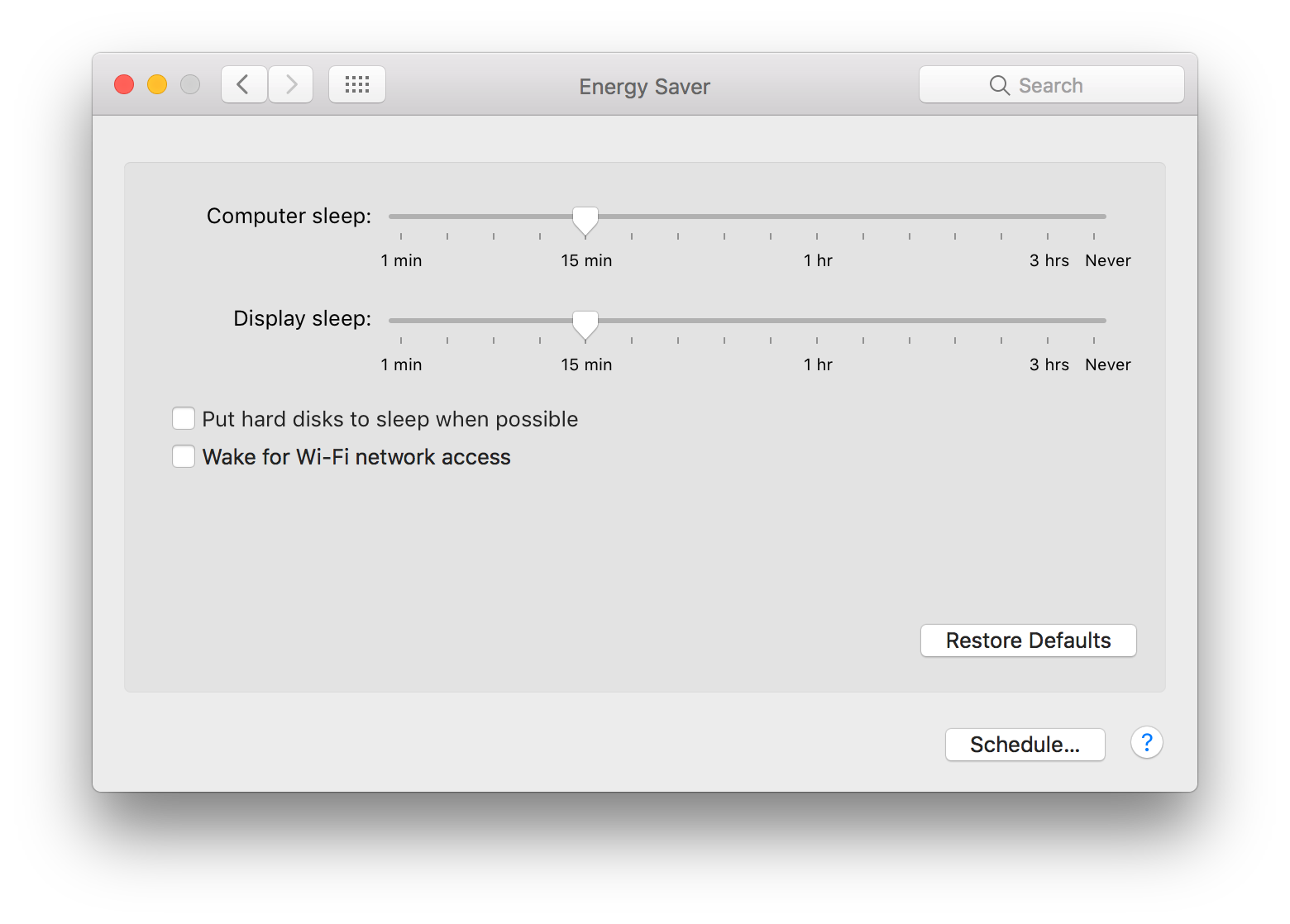Click the gray zoom window button

pos(189,83)
